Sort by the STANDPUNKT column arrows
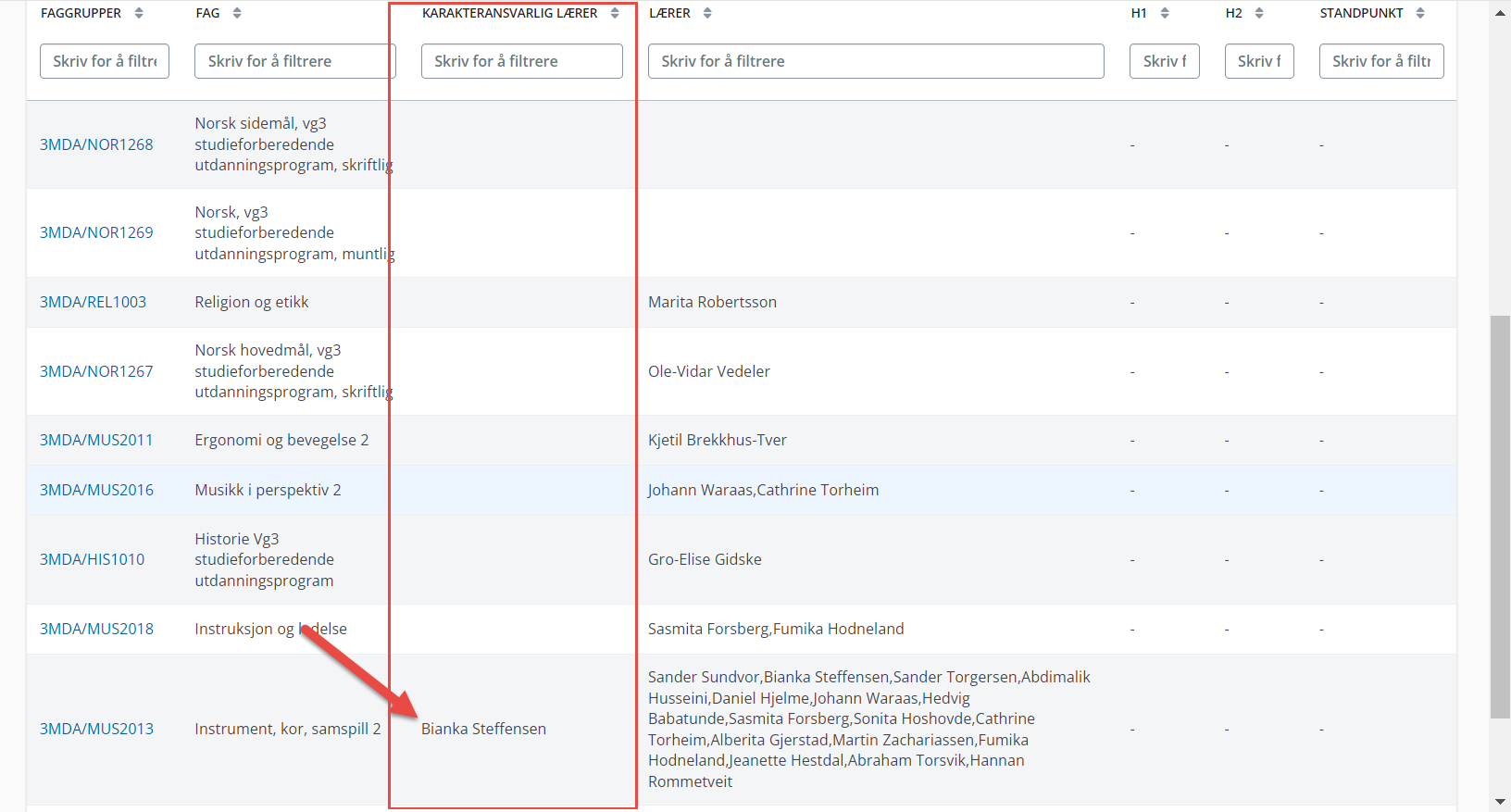Screen dimensions: 1511x812 (1420, 13)
